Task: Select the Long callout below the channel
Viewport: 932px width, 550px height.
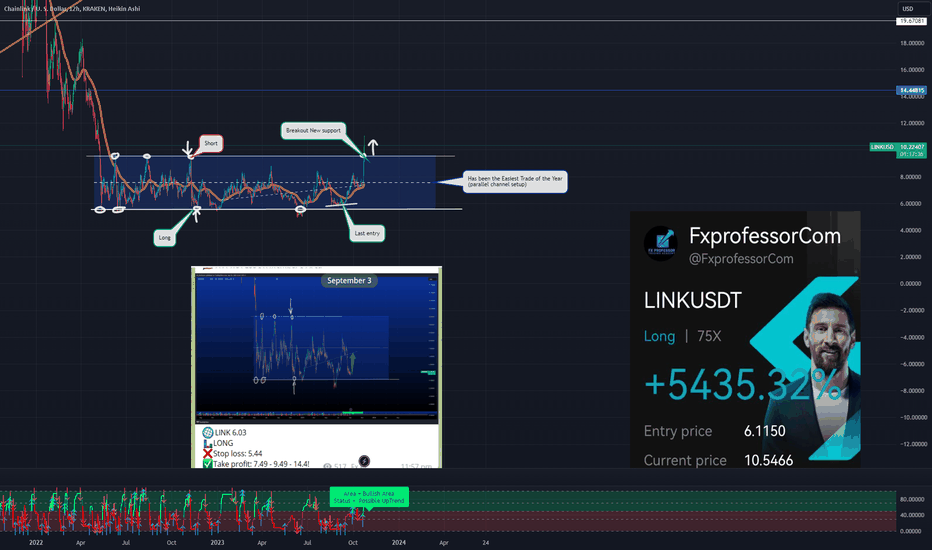Action: tap(165, 238)
